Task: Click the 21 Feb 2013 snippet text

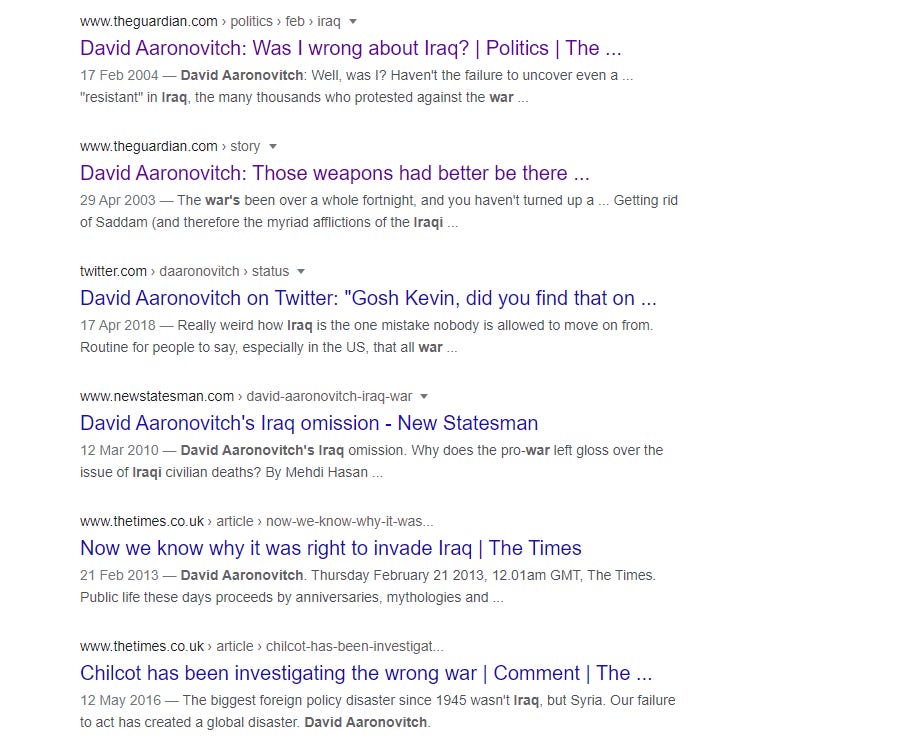Action: tap(368, 586)
